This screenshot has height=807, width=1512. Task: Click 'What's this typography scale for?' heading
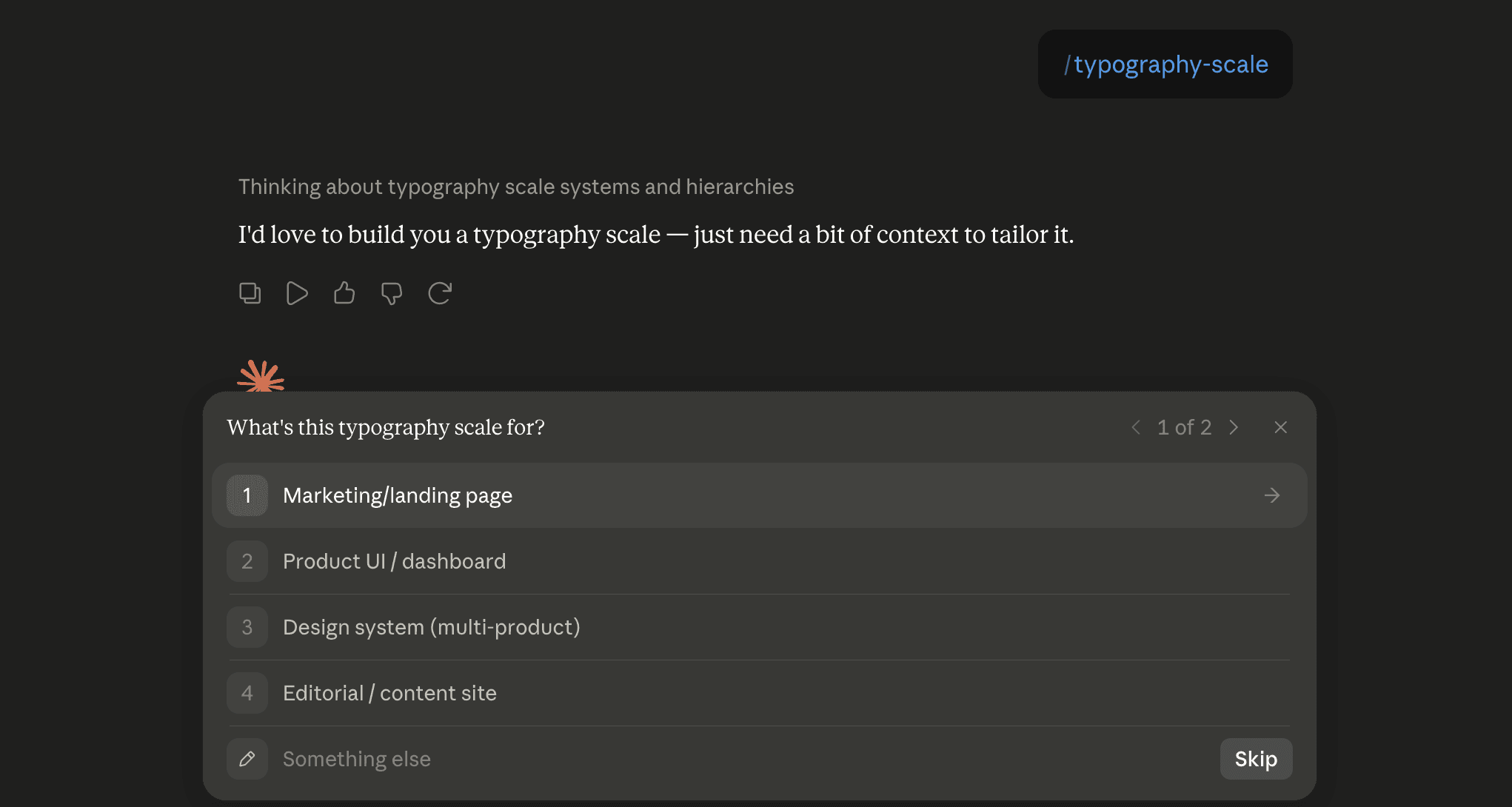click(386, 427)
